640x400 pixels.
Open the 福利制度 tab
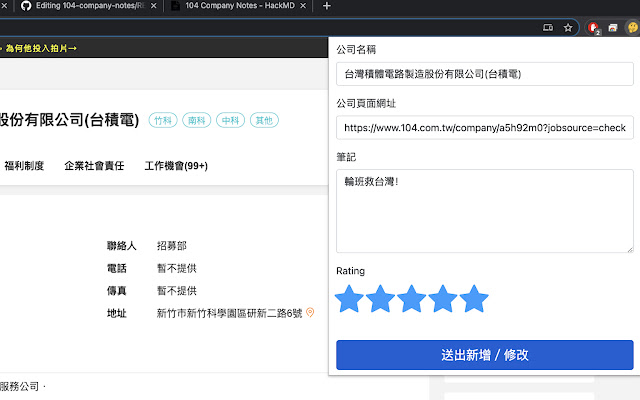(x=24, y=166)
